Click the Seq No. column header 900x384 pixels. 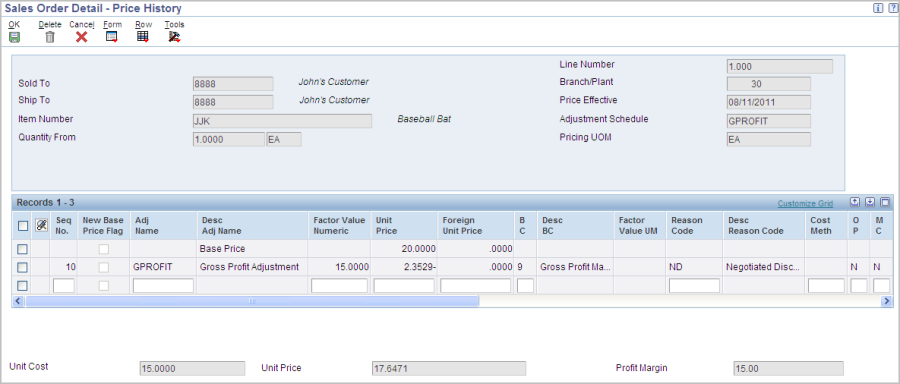(x=63, y=226)
